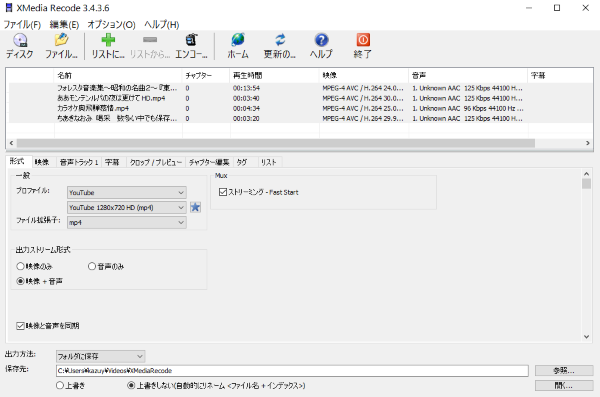Image resolution: width=600 pixels, height=397 pixels.
Task: Select the file row with duration 00:03:20
Action: click(300, 119)
